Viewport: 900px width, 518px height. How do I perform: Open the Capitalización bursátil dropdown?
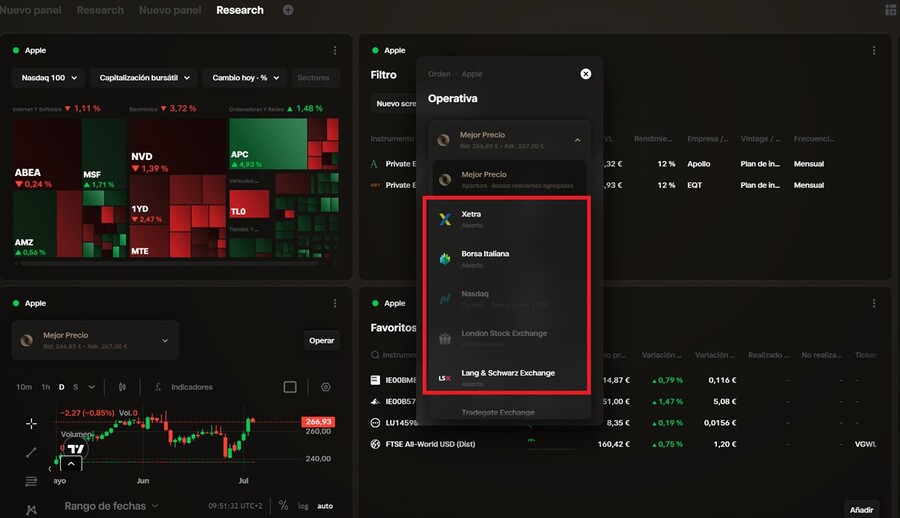click(x=143, y=78)
